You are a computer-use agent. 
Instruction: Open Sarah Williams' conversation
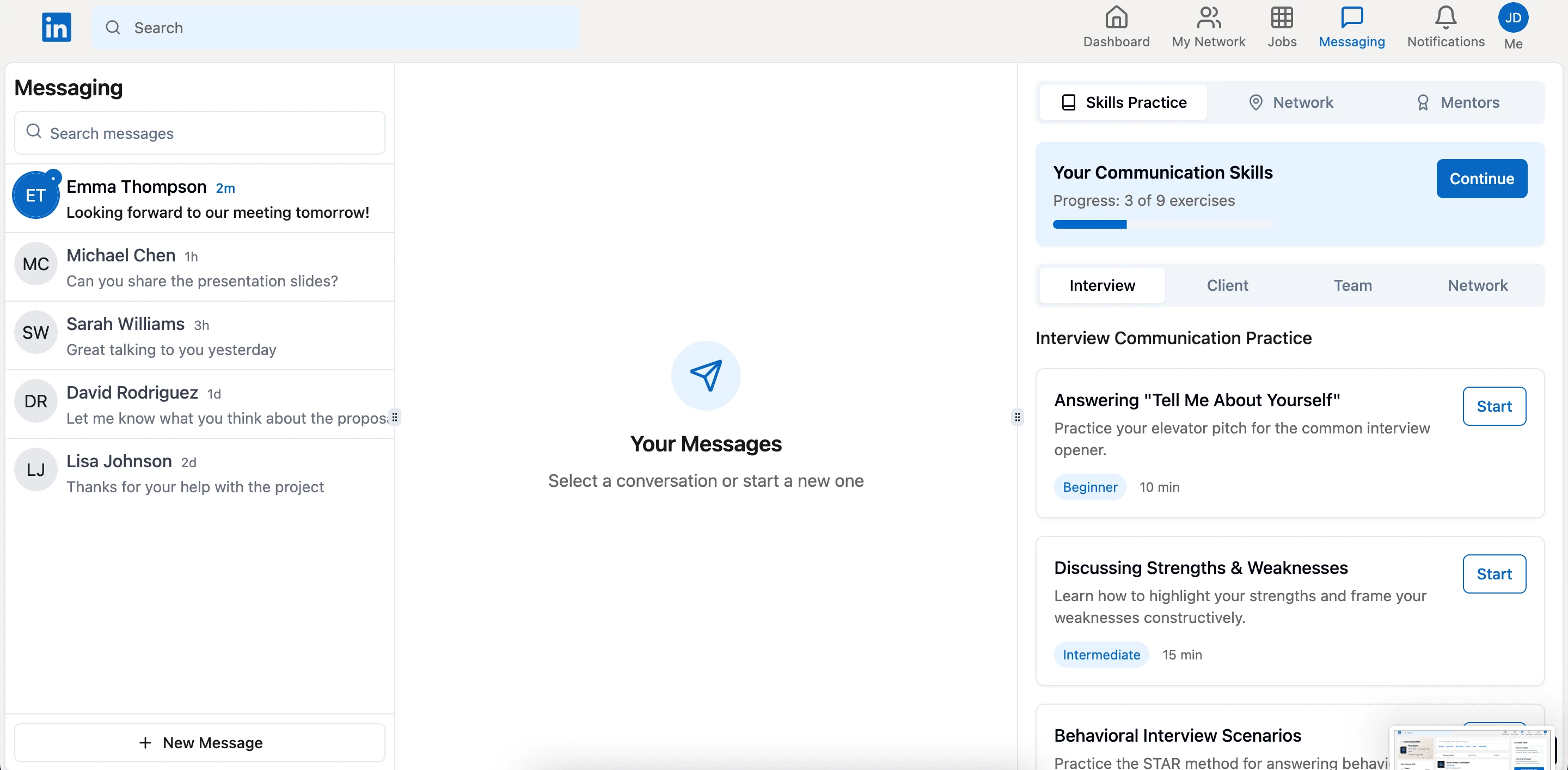[200, 336]
